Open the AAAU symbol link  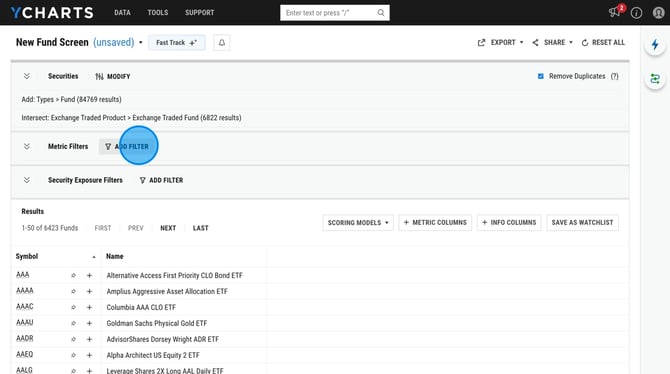point(24,322)
